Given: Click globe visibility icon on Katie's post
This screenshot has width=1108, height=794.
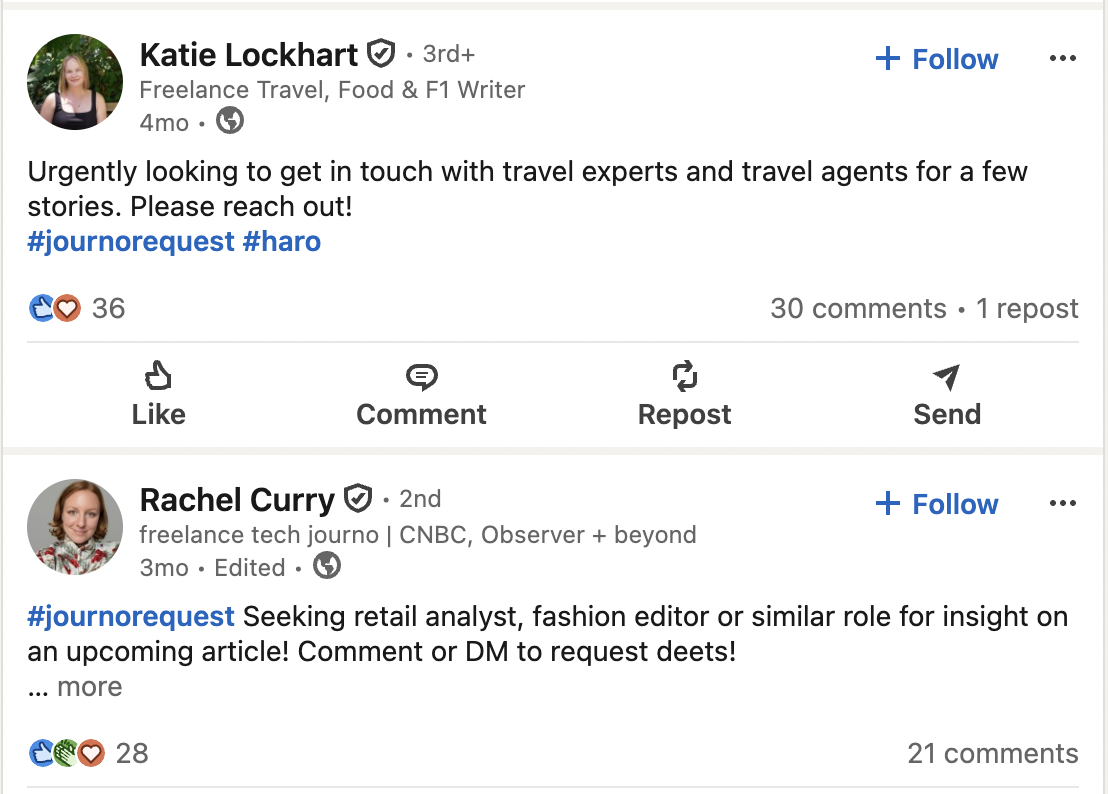Looking at the screenshot, I should 230,121.
